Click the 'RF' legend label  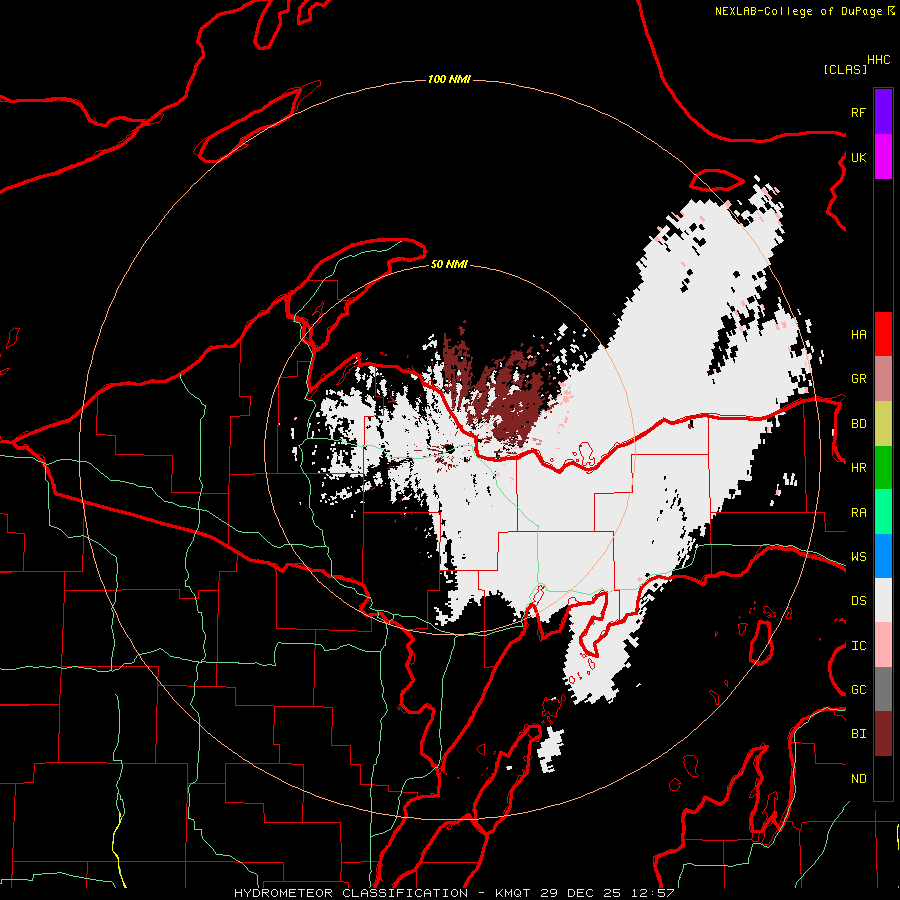pos(858,112)
